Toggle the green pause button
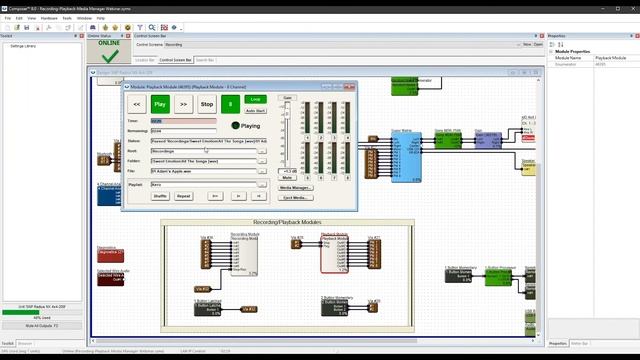 point(230,104)
